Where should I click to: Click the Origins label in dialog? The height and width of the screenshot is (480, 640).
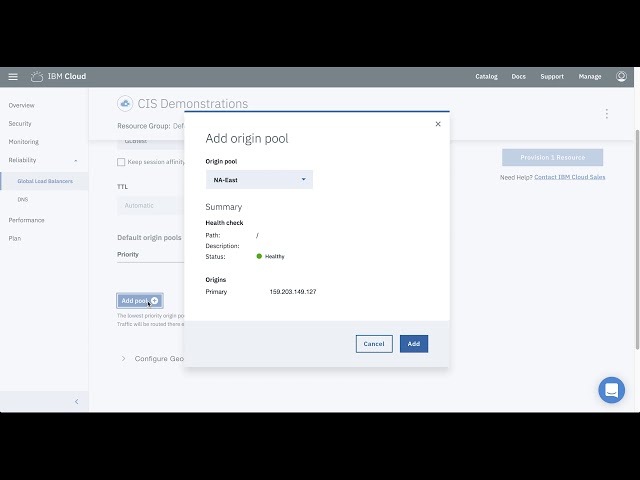pyautogui.click(x=216, y=280)
